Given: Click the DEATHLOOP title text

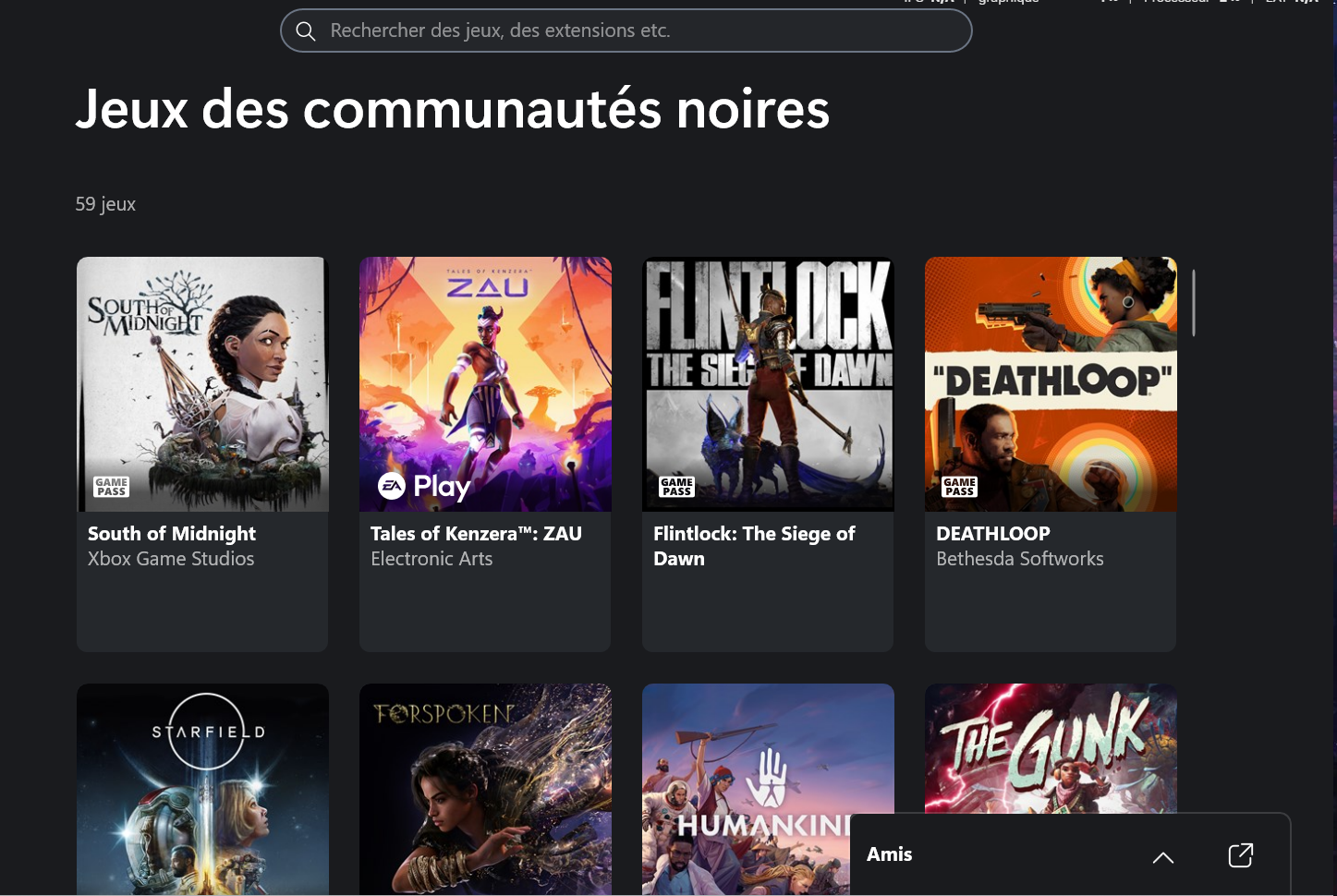Looking at the screenshot, I should (993, 534).
